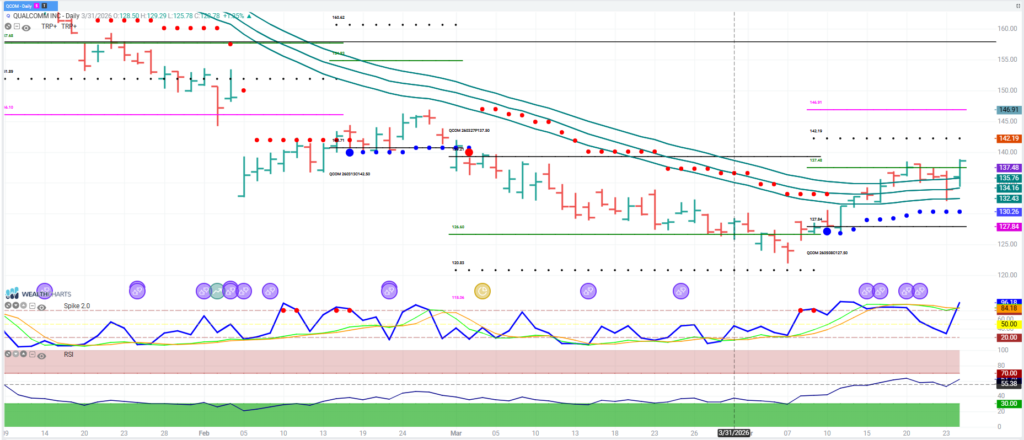Click the orange 142.19 price axis label

1007,138
